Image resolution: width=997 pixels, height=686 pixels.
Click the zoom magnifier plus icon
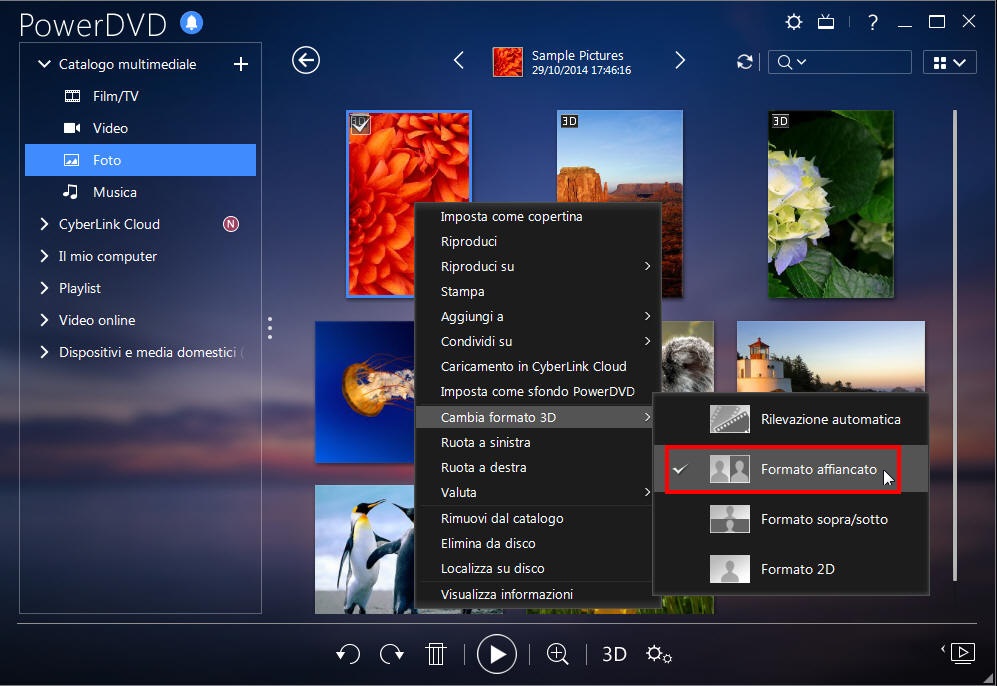[558, 654]
